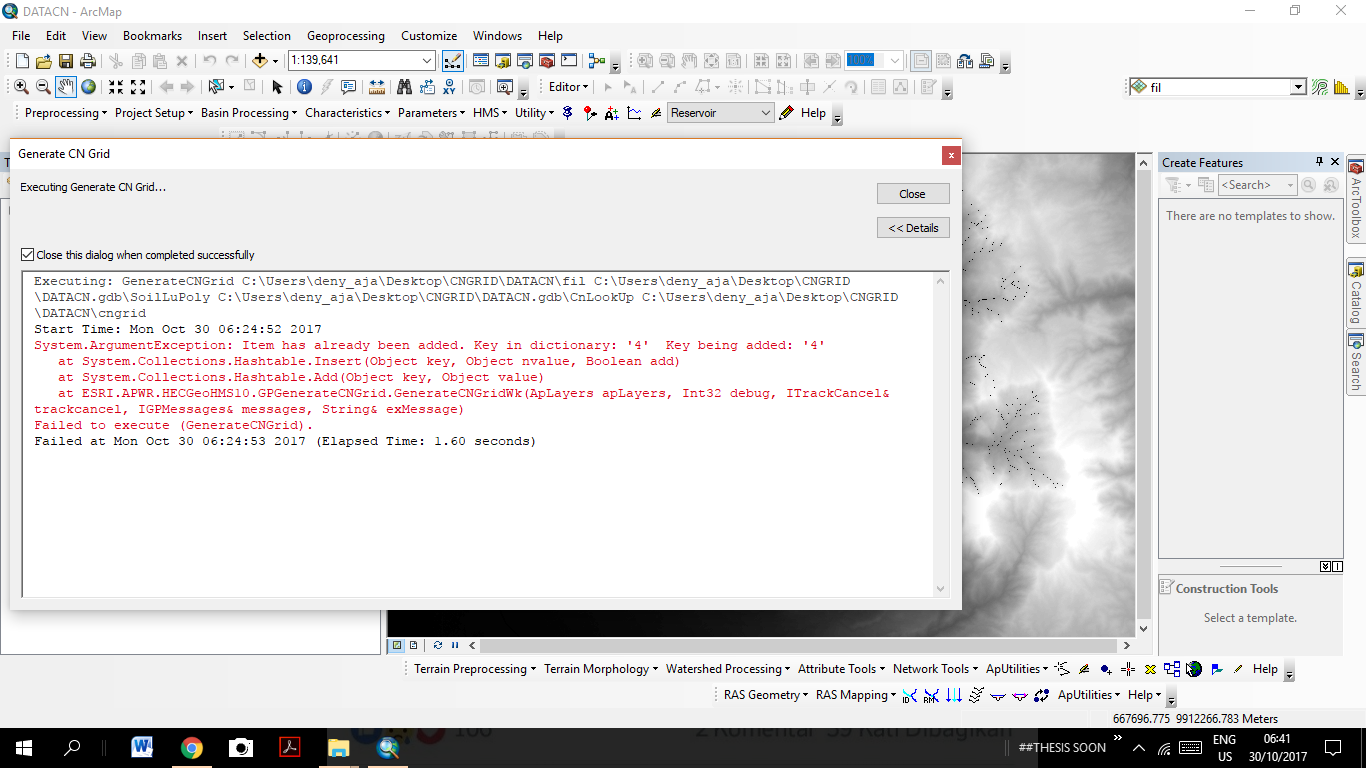Save the map with the floppy disk icon
Screen dimensions: 1366x768
tap(66, 61)
